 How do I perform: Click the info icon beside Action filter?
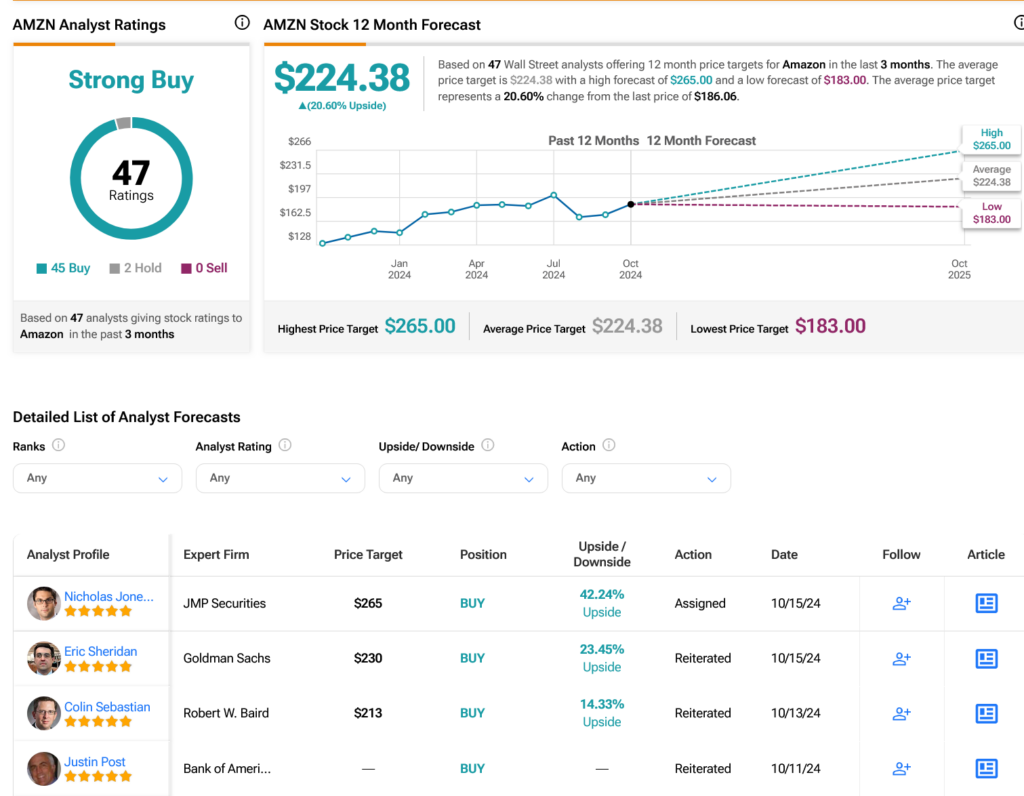pos(608,446)
